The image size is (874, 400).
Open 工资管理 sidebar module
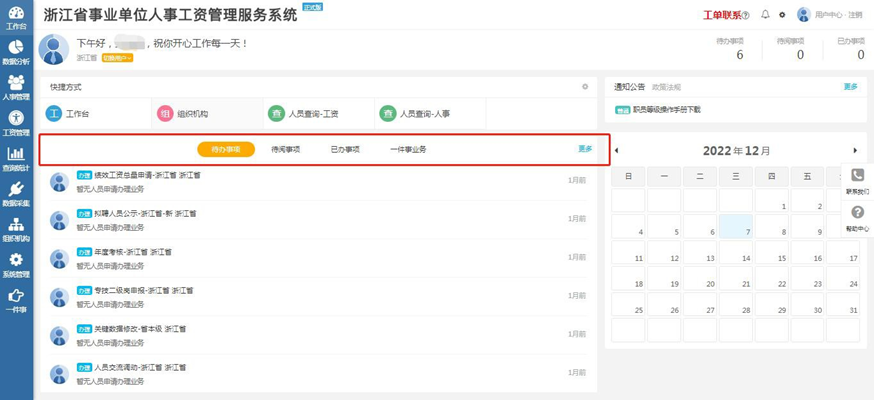point(16,123)
